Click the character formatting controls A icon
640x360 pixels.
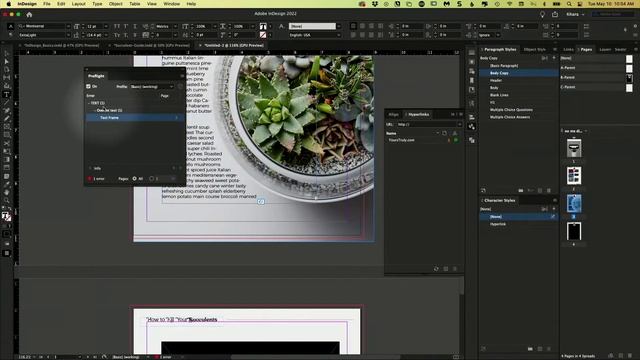11,26
